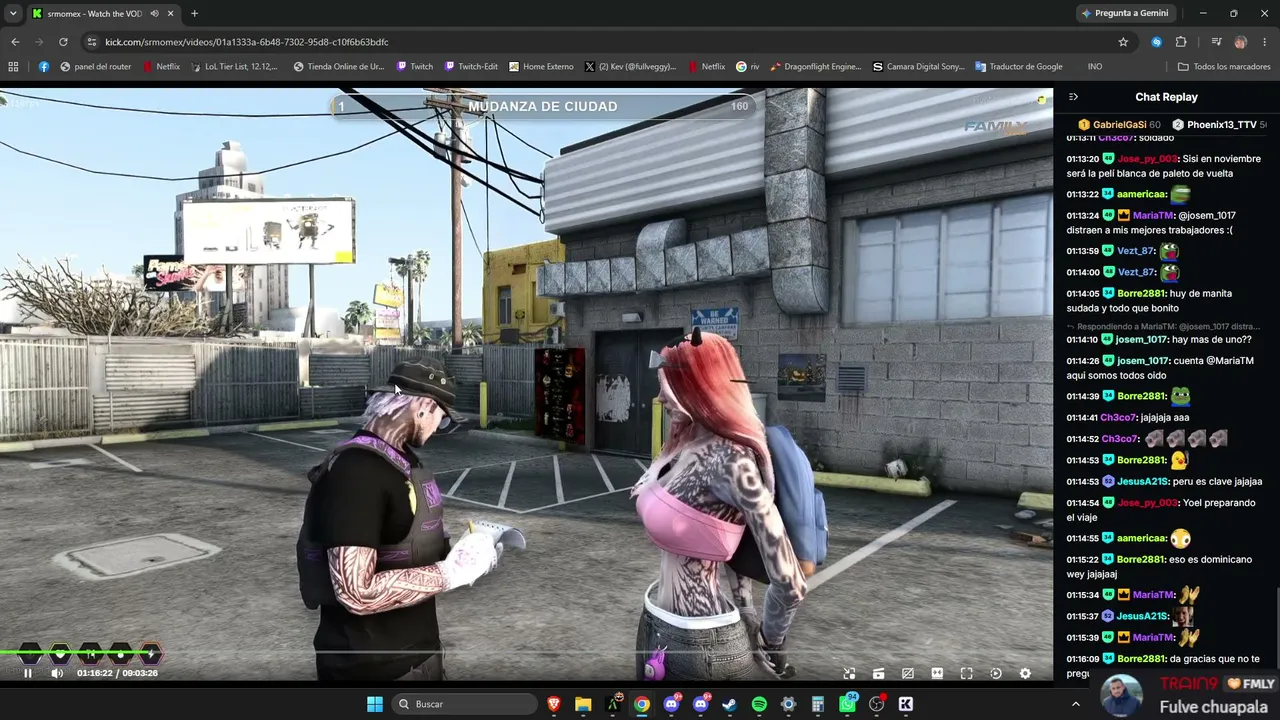
Task: Close the srmomex Watch the VOD tab
Action: 171,13
